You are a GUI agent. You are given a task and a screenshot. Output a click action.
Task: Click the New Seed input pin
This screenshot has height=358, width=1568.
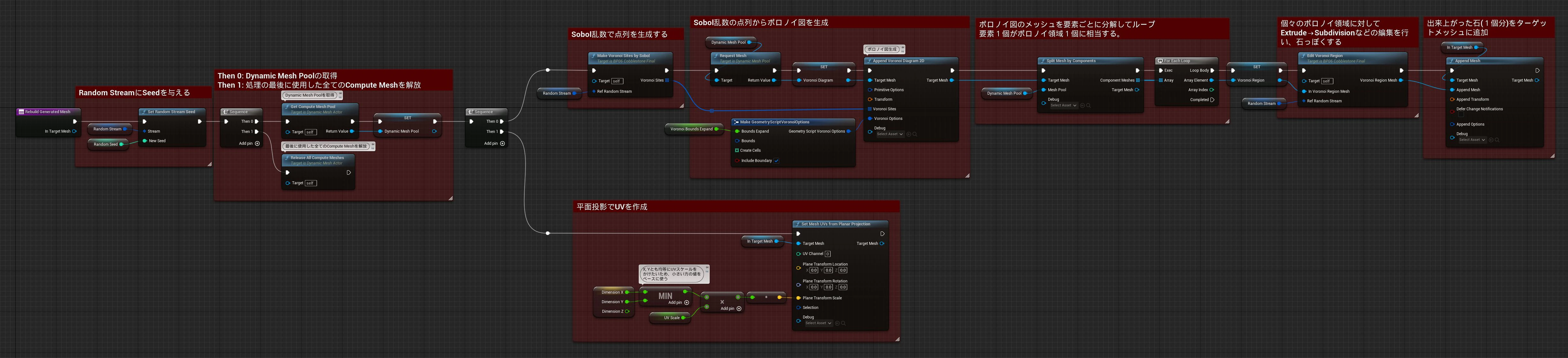click(x=145, y=140)
